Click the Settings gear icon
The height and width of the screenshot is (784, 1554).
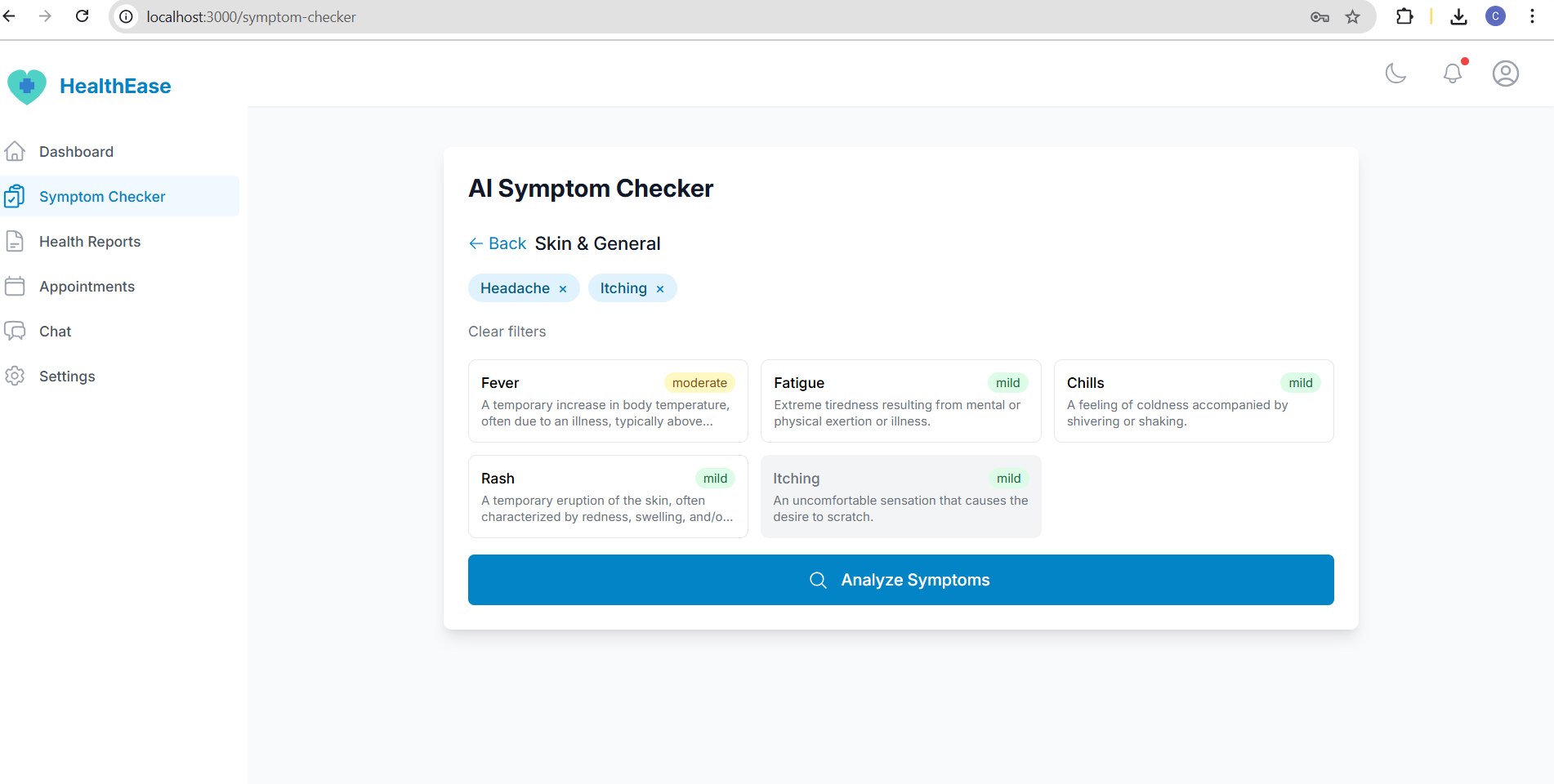click(16, 376)
